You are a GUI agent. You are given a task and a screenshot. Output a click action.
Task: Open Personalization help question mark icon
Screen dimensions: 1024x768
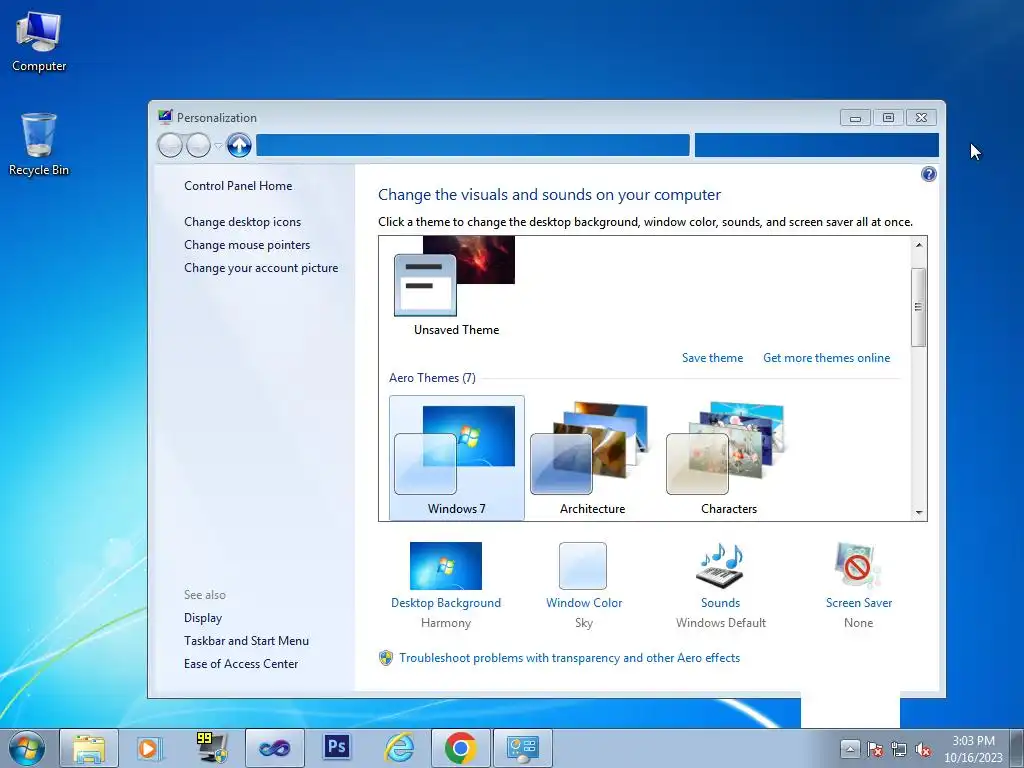[928, 174]
